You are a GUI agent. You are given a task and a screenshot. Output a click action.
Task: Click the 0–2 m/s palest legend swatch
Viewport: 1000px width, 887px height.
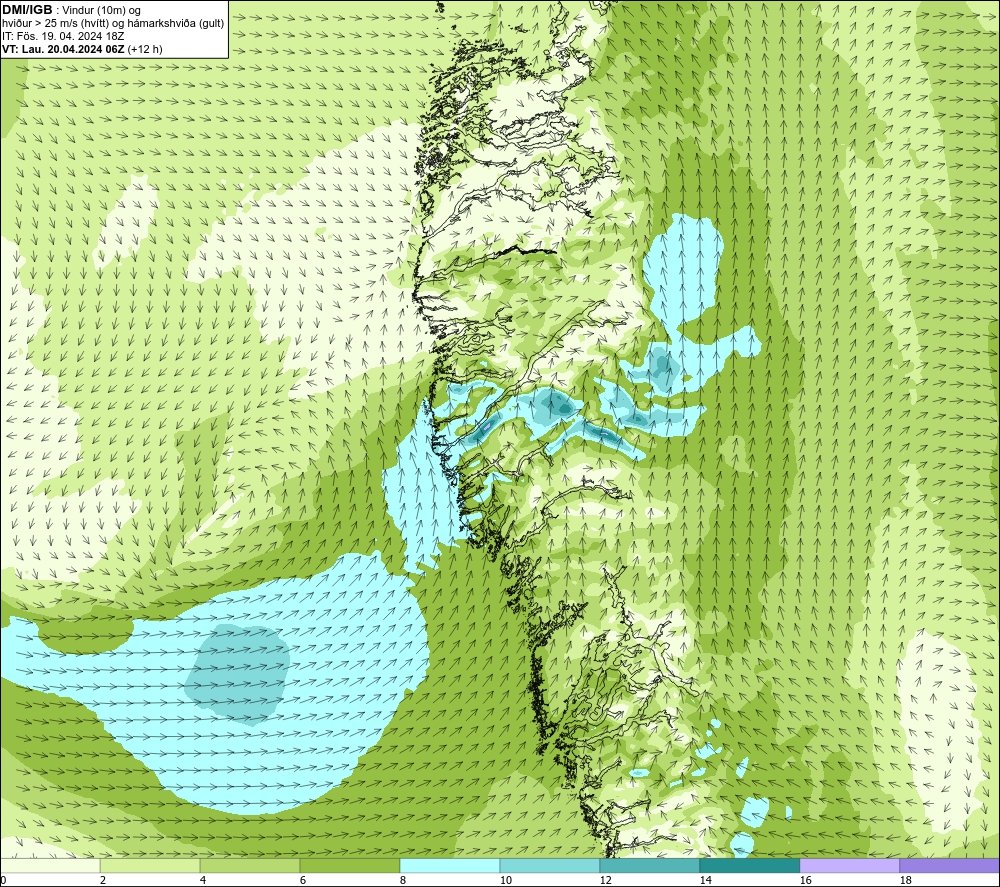pyautogui.click(x=50, y=866)
